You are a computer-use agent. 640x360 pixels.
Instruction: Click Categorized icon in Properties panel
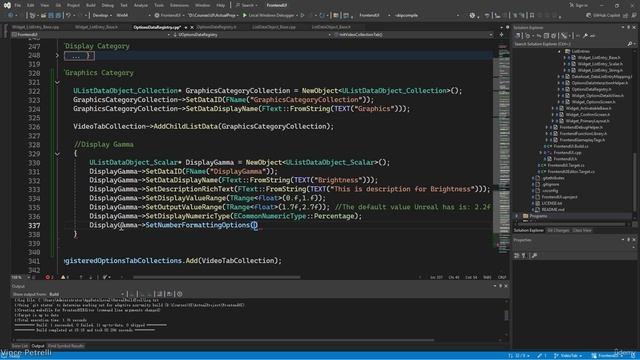(x=517, y=256)
